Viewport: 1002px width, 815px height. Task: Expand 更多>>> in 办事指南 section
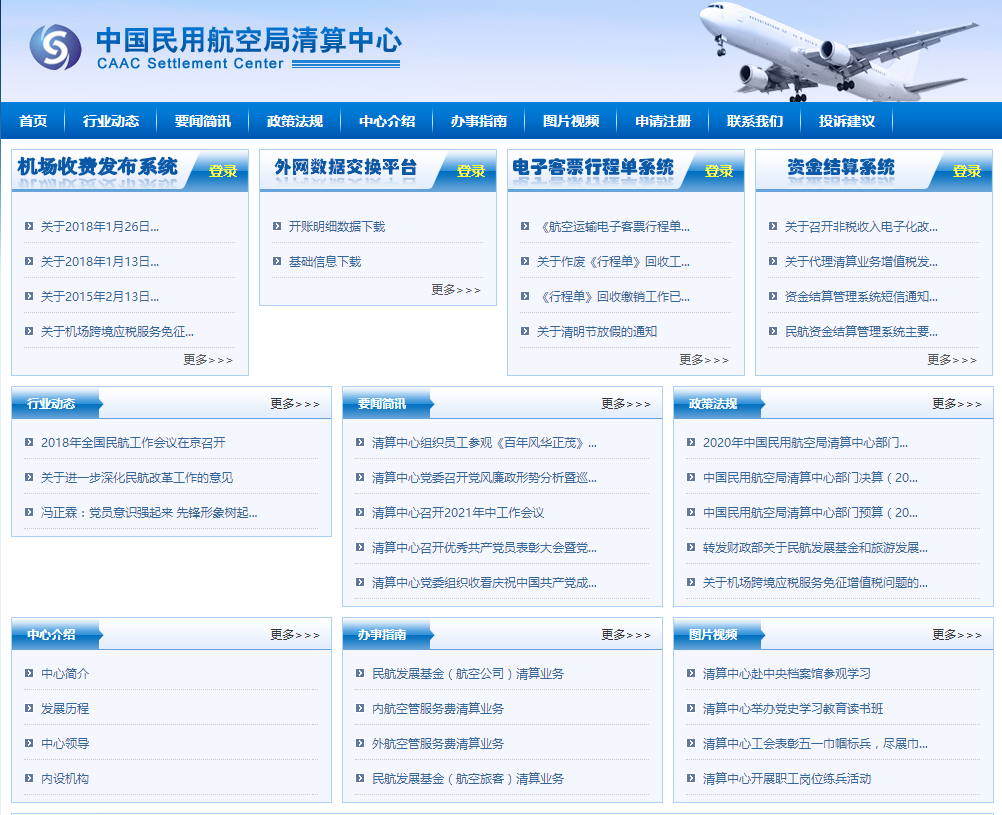[626, 635]
